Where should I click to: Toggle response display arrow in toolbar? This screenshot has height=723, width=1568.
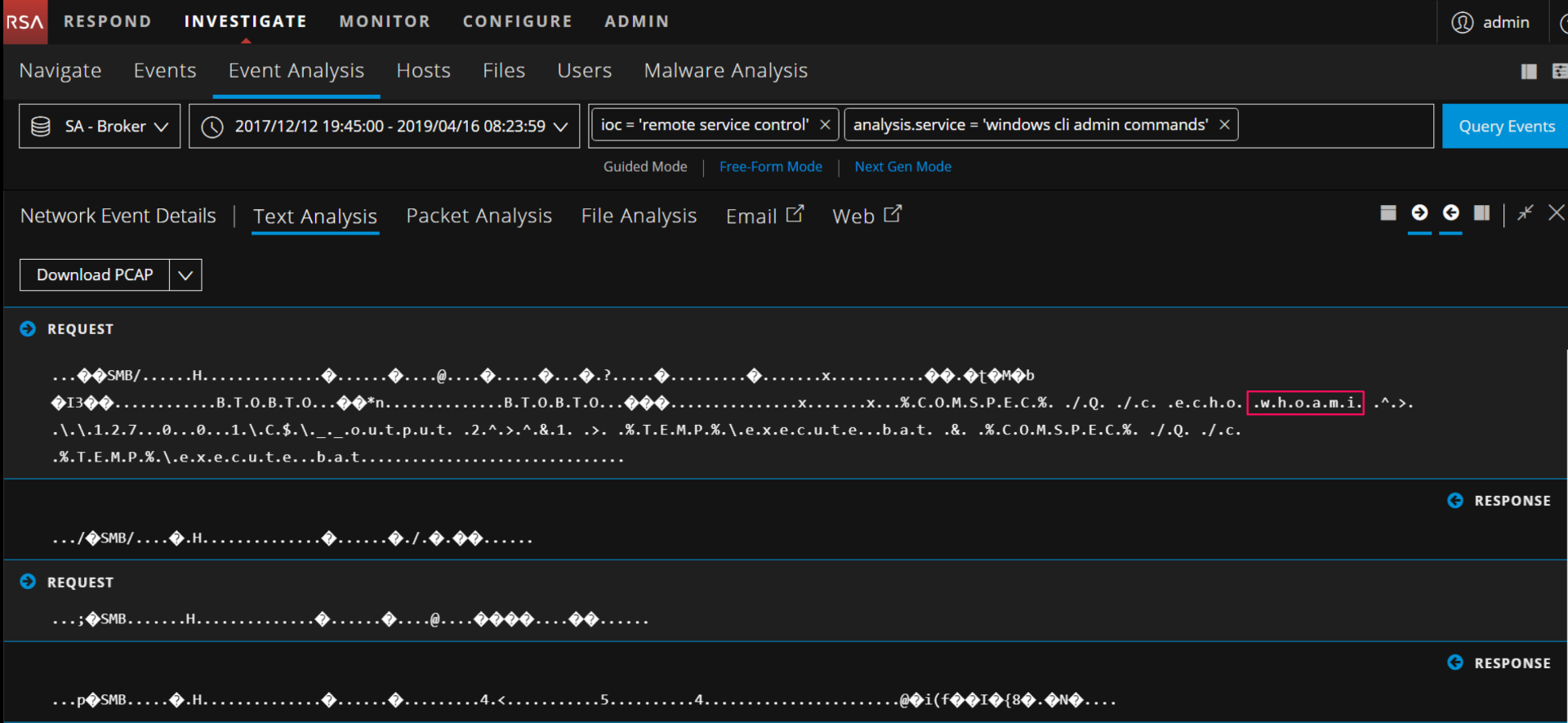[1450, 213]
